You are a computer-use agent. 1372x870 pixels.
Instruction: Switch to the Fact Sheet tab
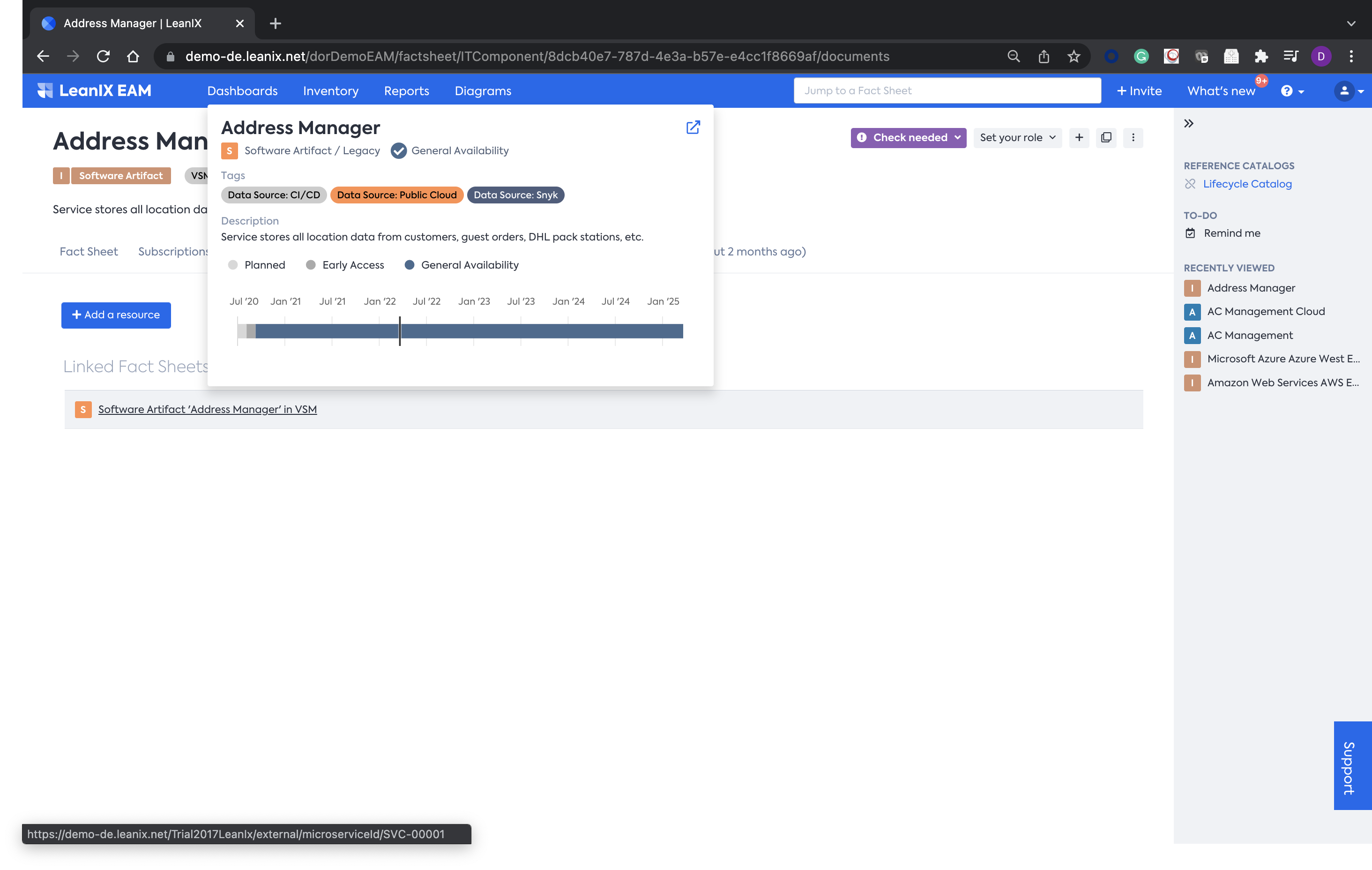[x=88, y=251]
